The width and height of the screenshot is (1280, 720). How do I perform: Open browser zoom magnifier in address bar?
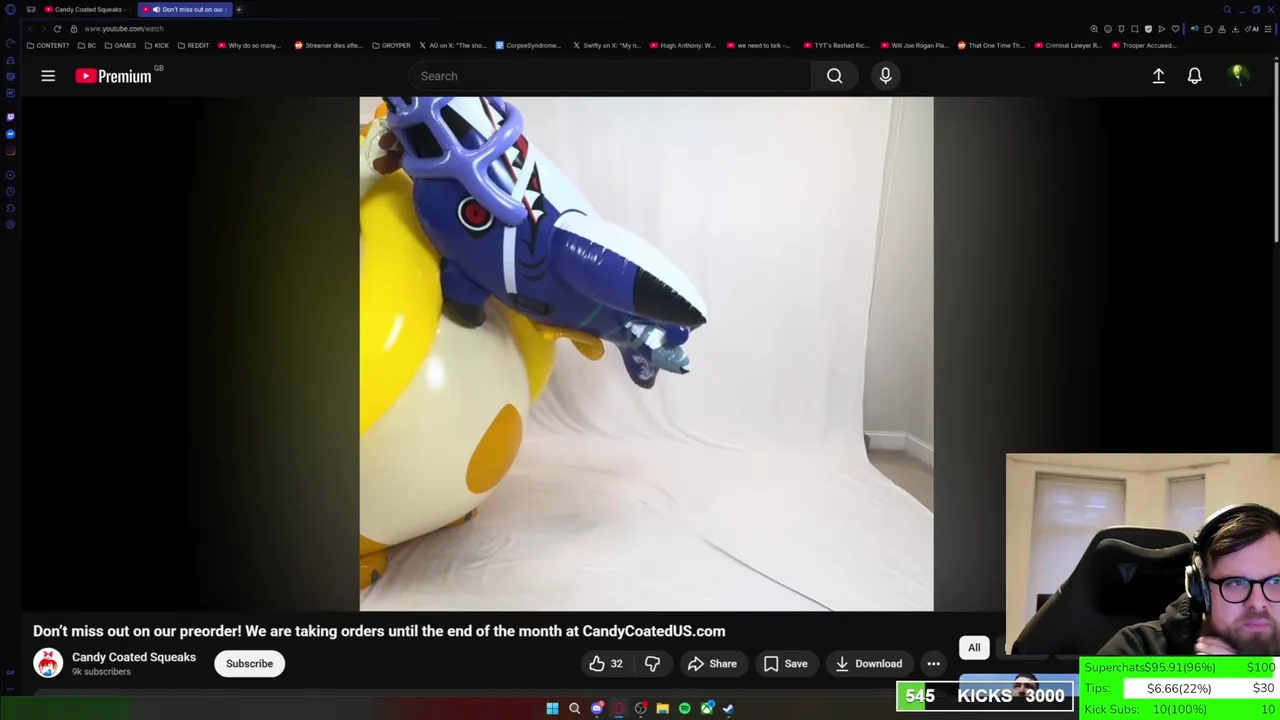pyautogui.click(x=1094, y=29)
